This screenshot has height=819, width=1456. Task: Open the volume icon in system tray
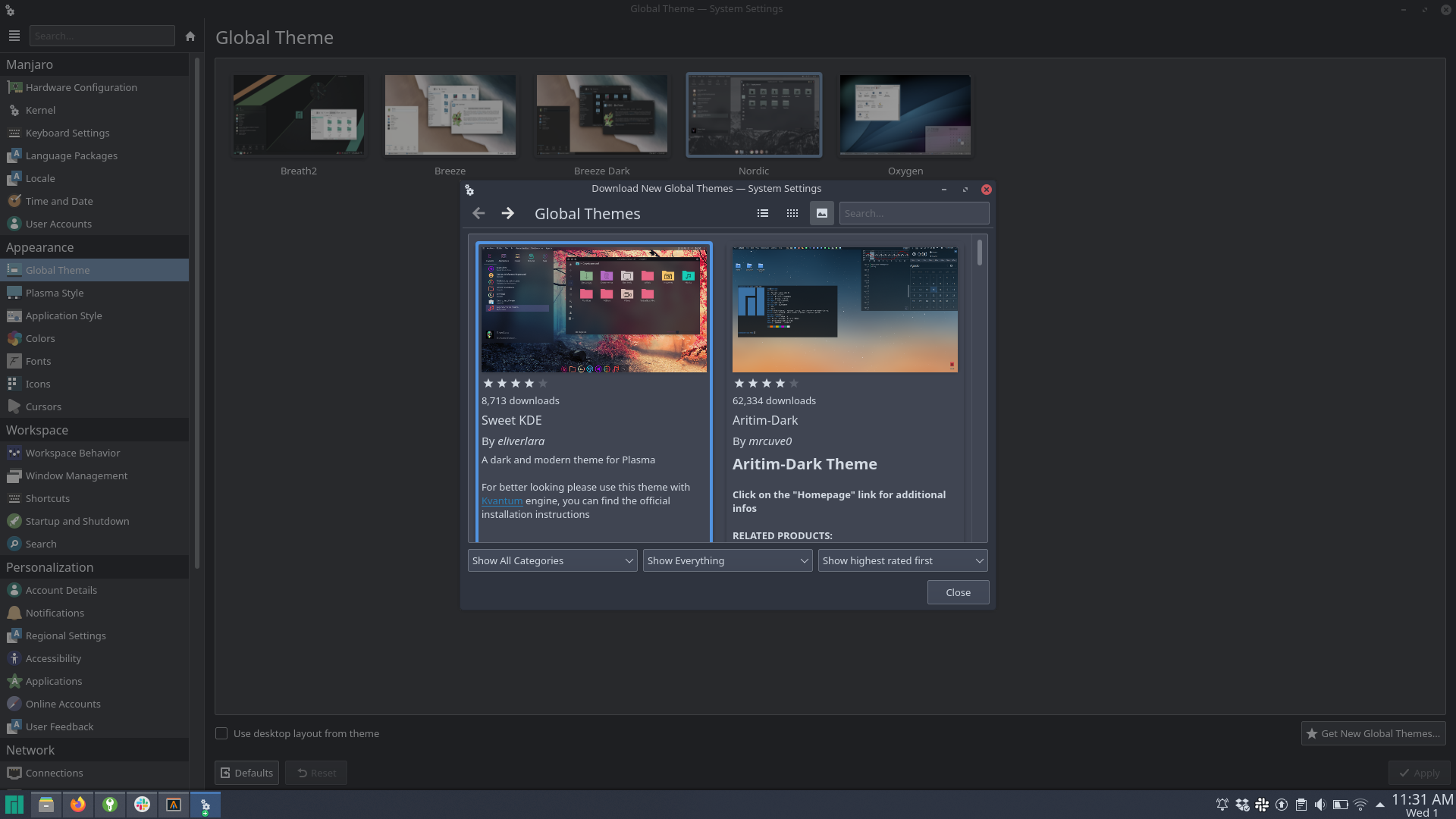pos(1320,805)
